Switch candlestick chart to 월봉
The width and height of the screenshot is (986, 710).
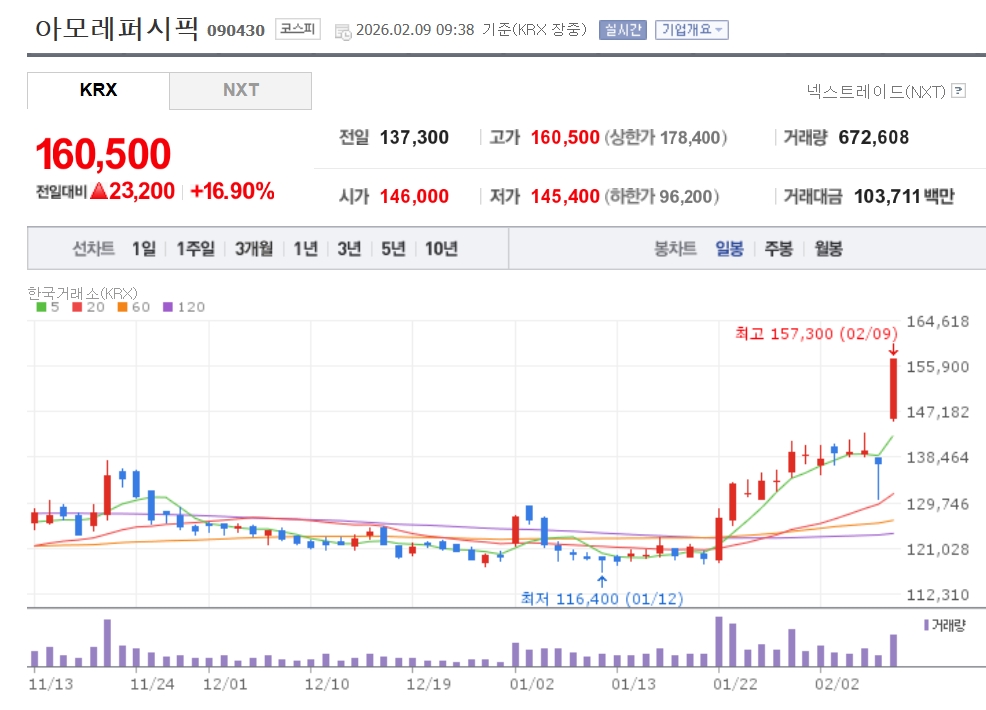(x=828, y=249)
